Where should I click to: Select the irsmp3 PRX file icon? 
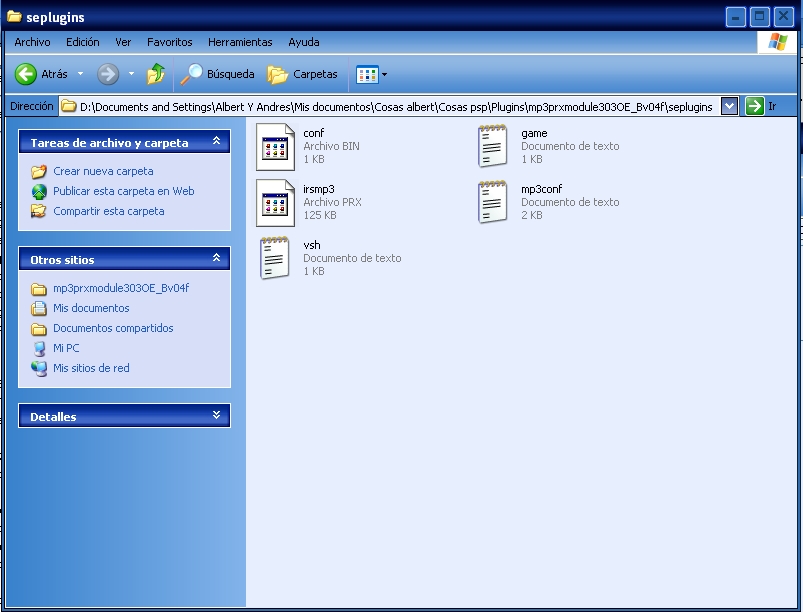(x=275, y=201)
